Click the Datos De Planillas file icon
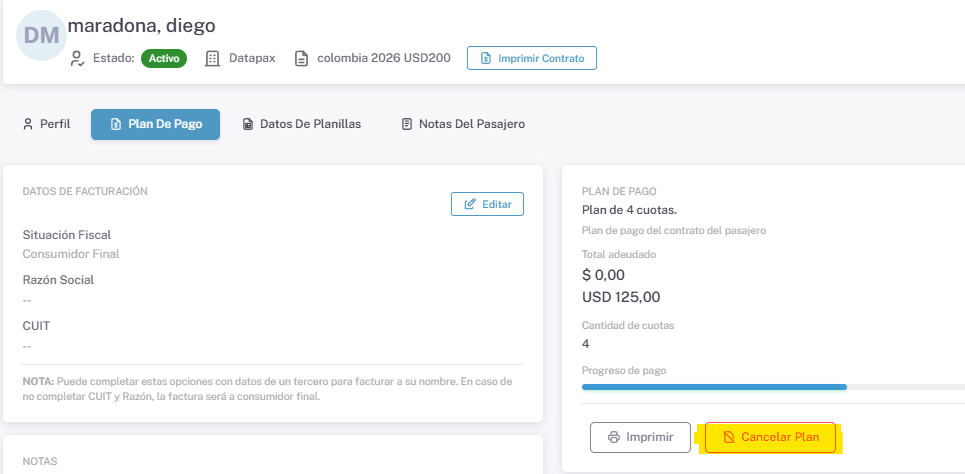965x474 pixels. pos(248,124)
